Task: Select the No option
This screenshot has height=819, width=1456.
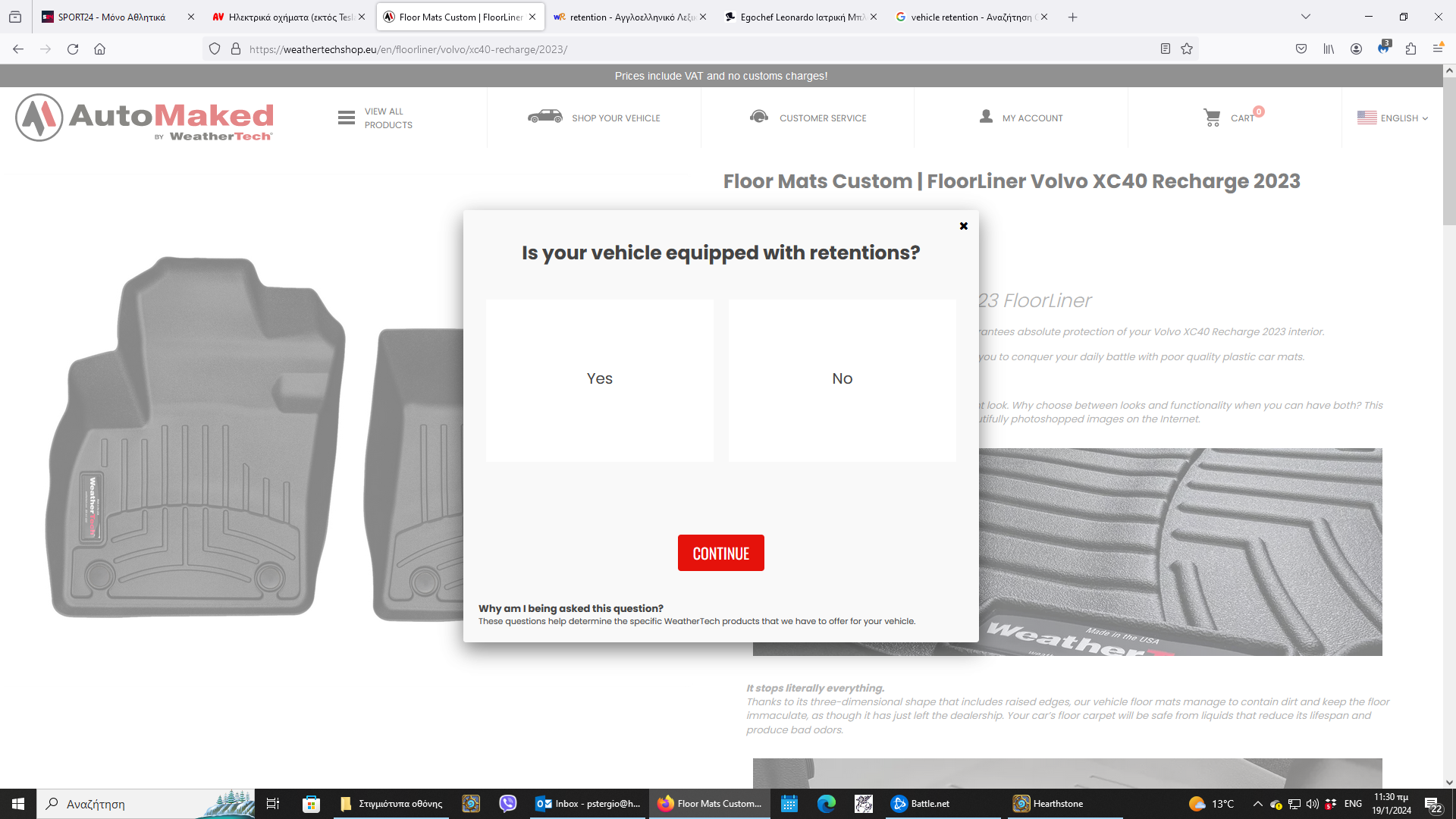Action: pos(842,380)
